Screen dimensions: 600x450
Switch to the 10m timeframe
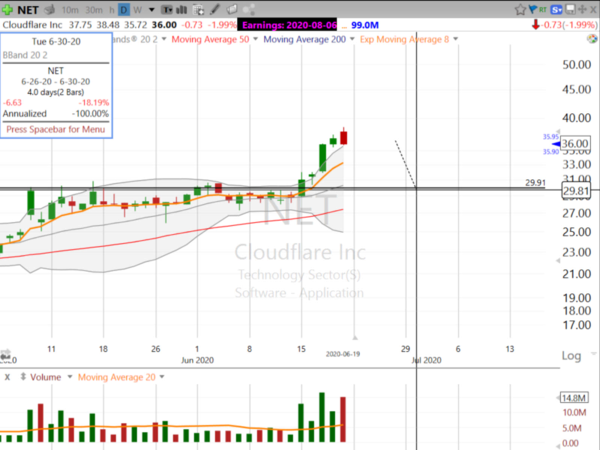(72, 10)
